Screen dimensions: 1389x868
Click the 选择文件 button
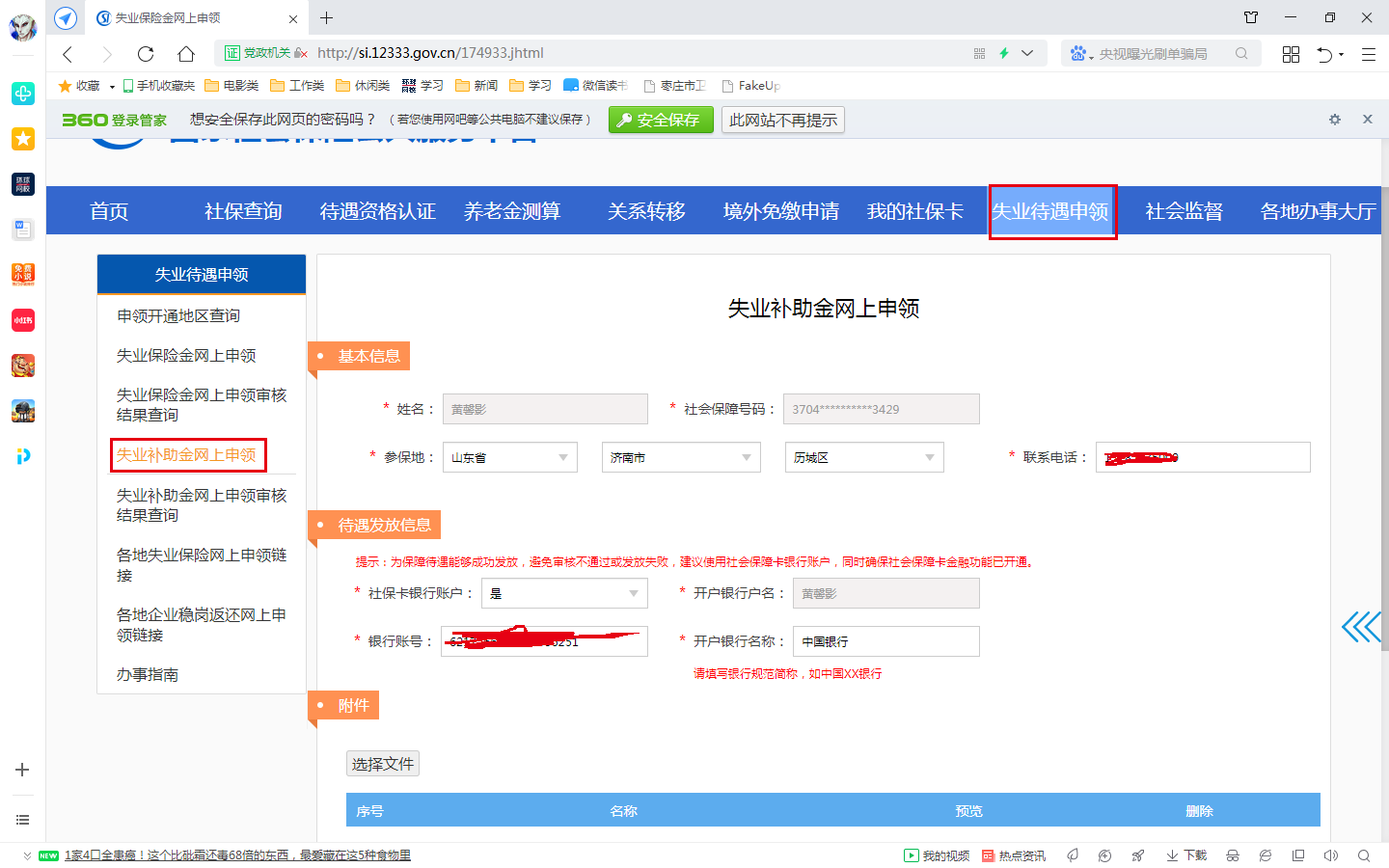pyautogui.click(x=383, y=764)
